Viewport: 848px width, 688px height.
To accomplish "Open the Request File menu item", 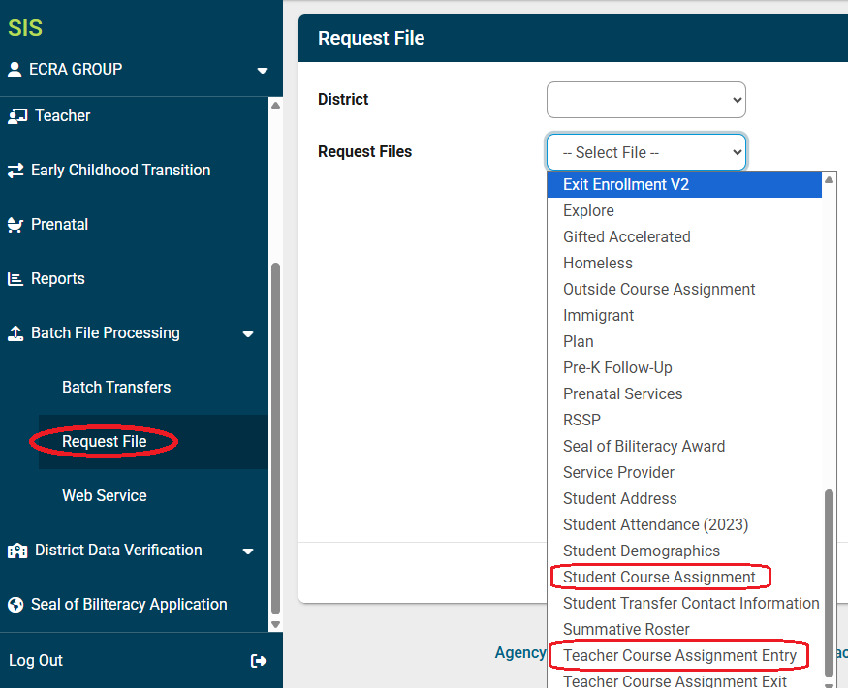I will point(104,442).
